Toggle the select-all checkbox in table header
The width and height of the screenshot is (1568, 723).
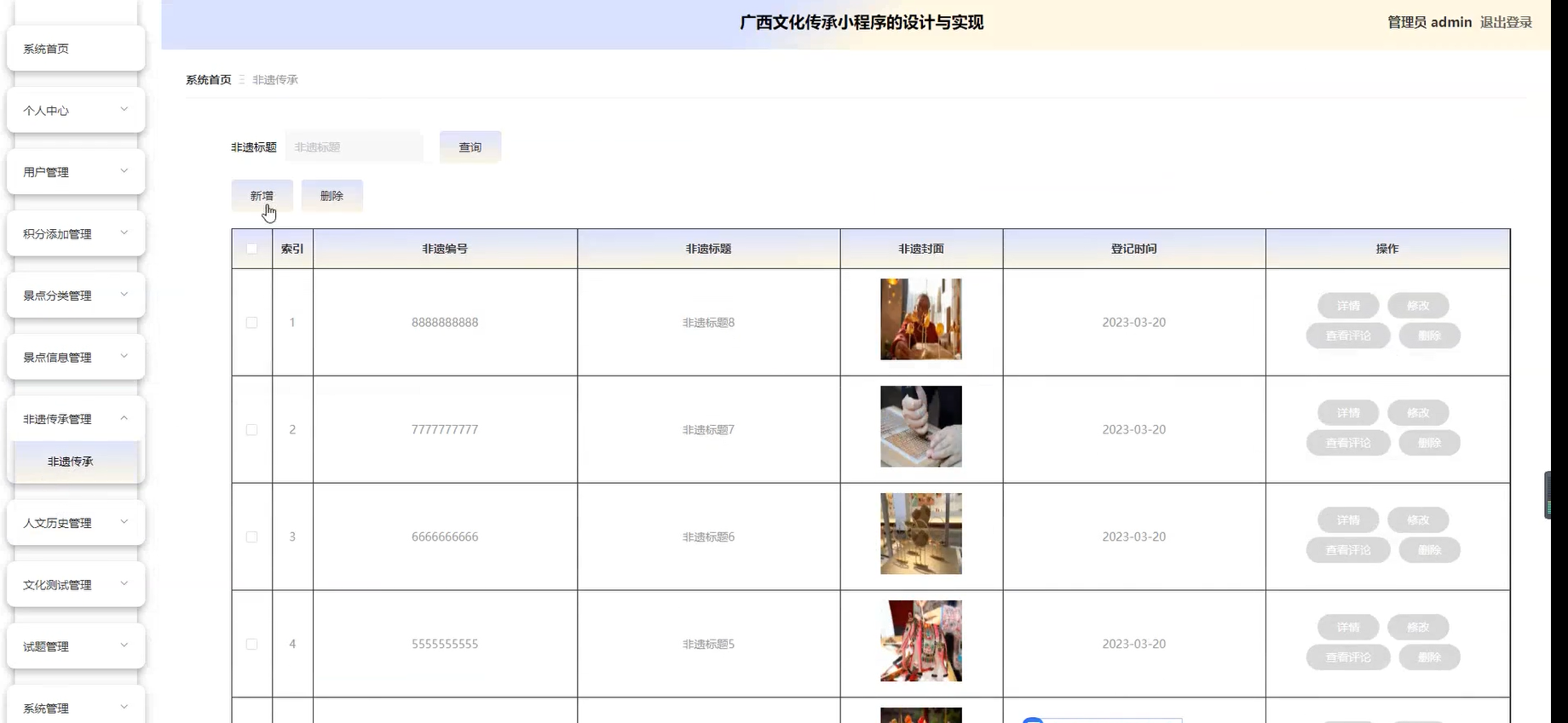pos(251,249)
